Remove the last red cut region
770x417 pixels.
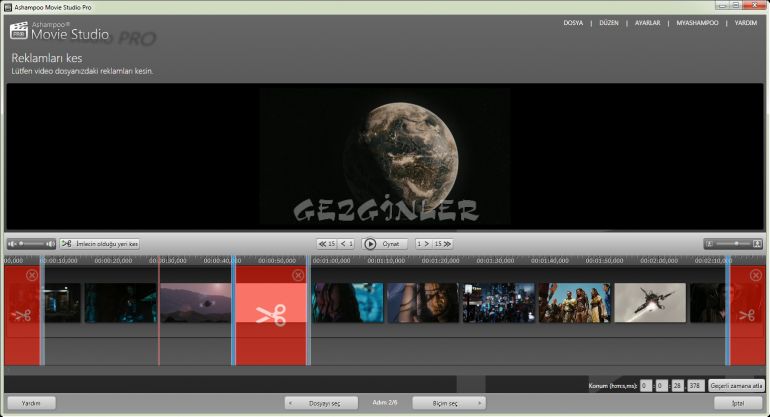tap(756, 276)
